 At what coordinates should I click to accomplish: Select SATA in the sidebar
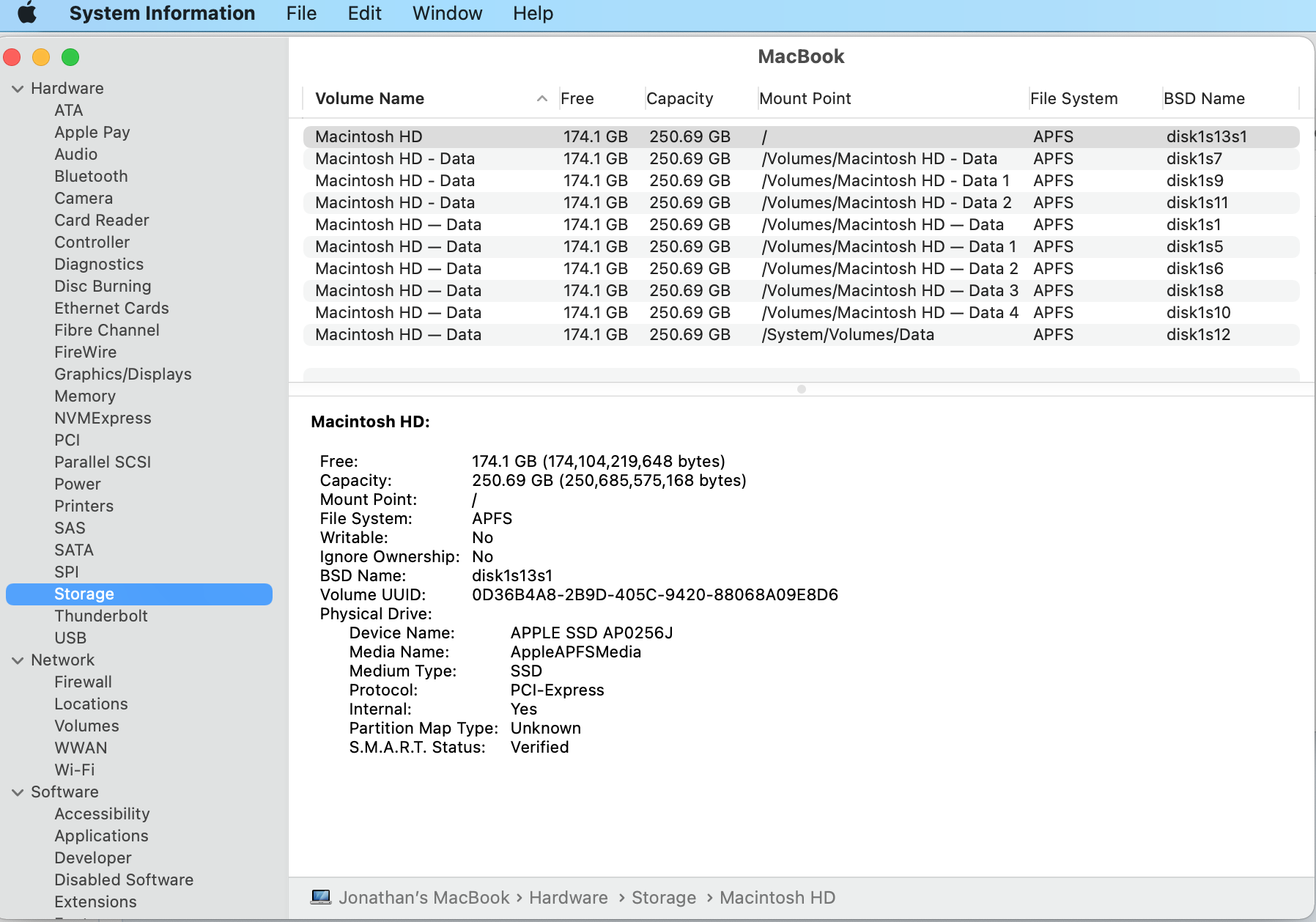click(x=74, y=550)
